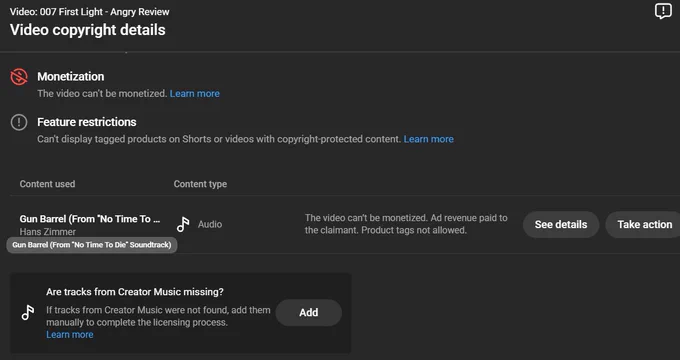The image size is (680, 360).
Task: Click the Content type column header
Action: tap(200, 184)
